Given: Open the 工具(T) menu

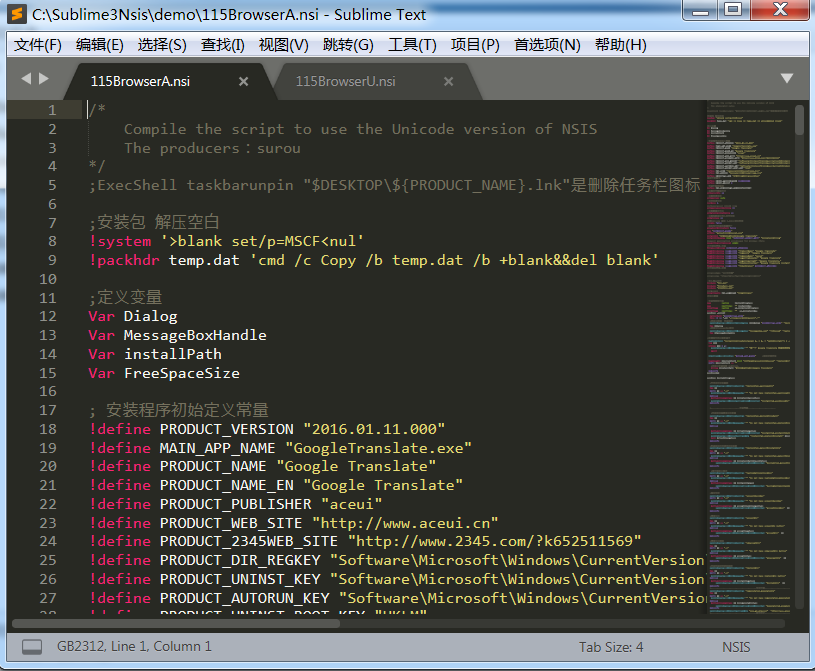Looking at the screenshot, I should pyautogui.click(x=412, y=45).
